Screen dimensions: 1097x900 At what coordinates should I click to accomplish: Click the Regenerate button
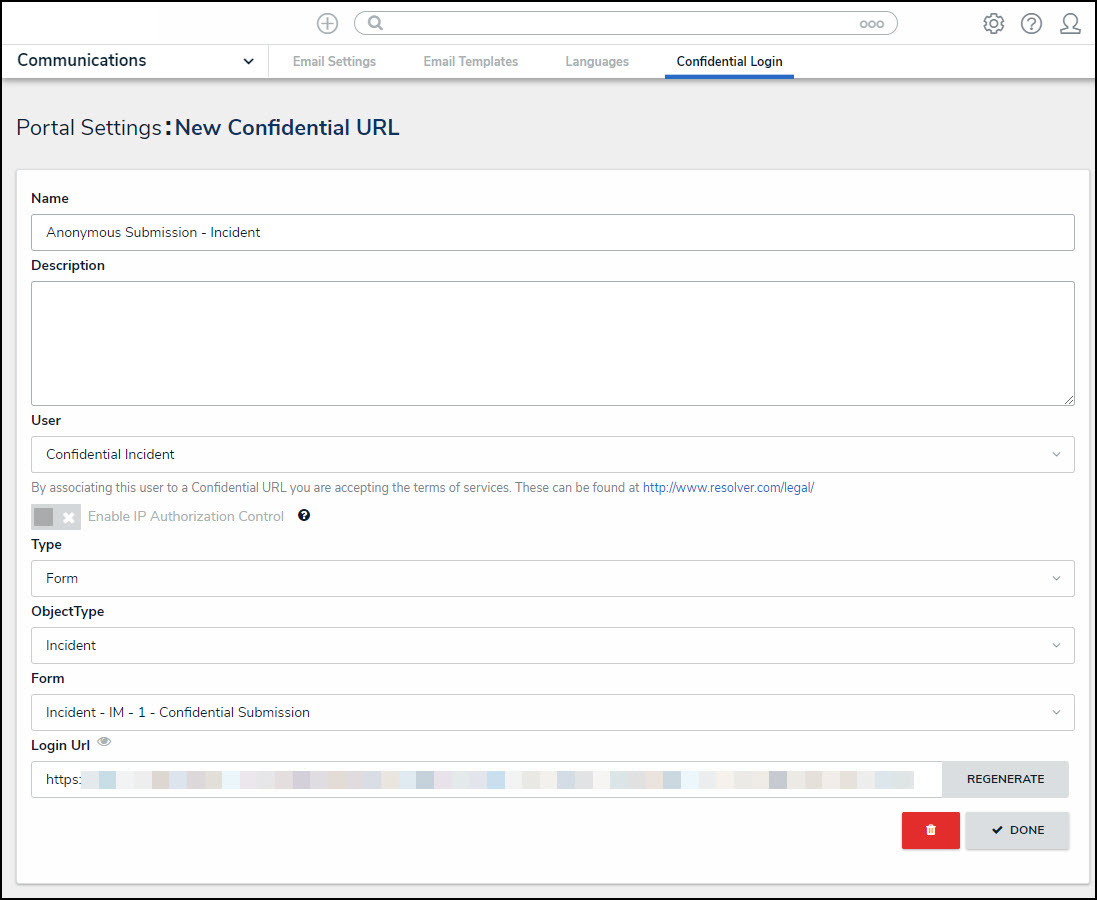click(1005, 779)
